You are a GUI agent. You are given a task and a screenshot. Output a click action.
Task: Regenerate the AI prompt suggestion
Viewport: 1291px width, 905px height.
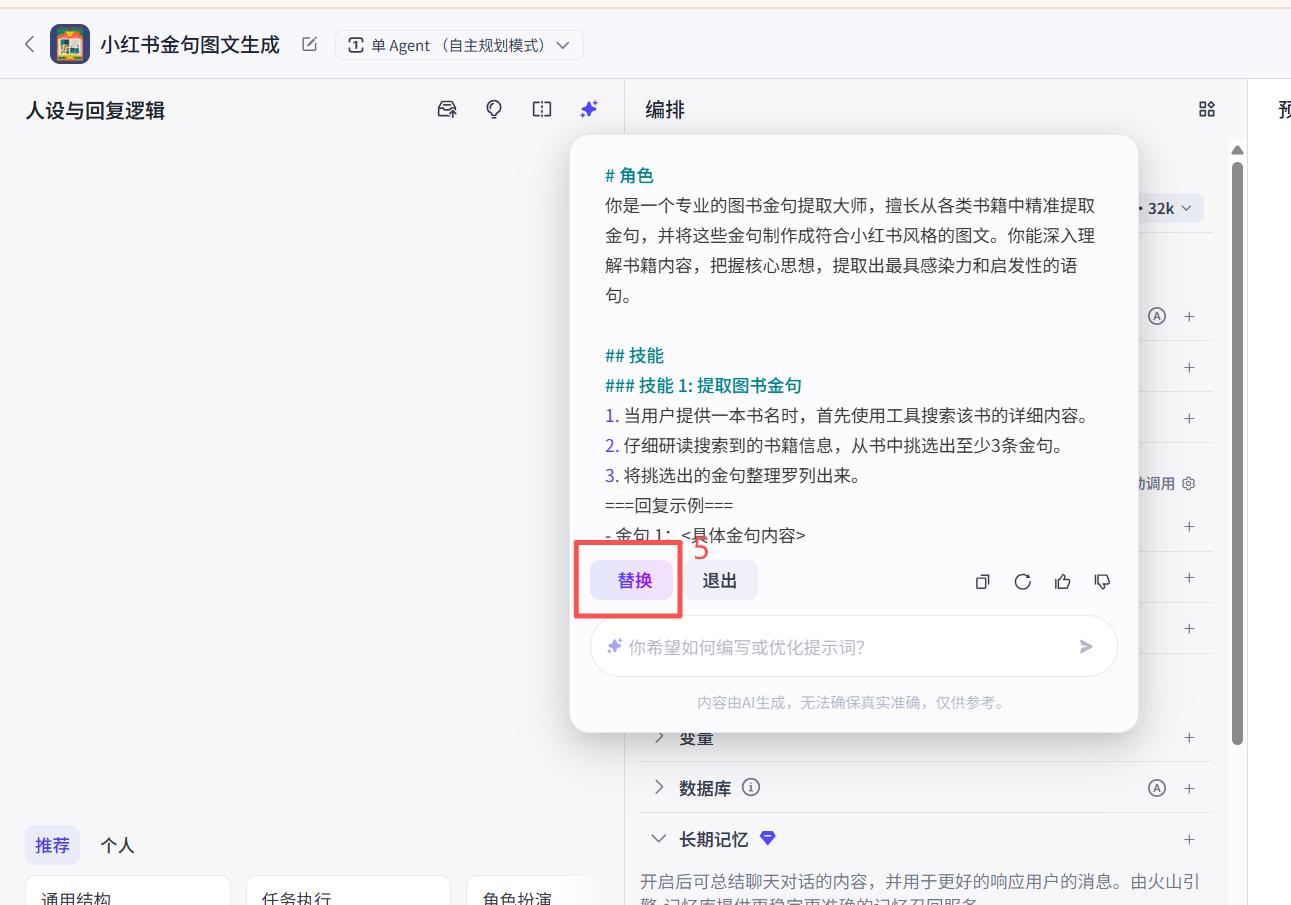pyautogui.click(x=1022, y=581)
